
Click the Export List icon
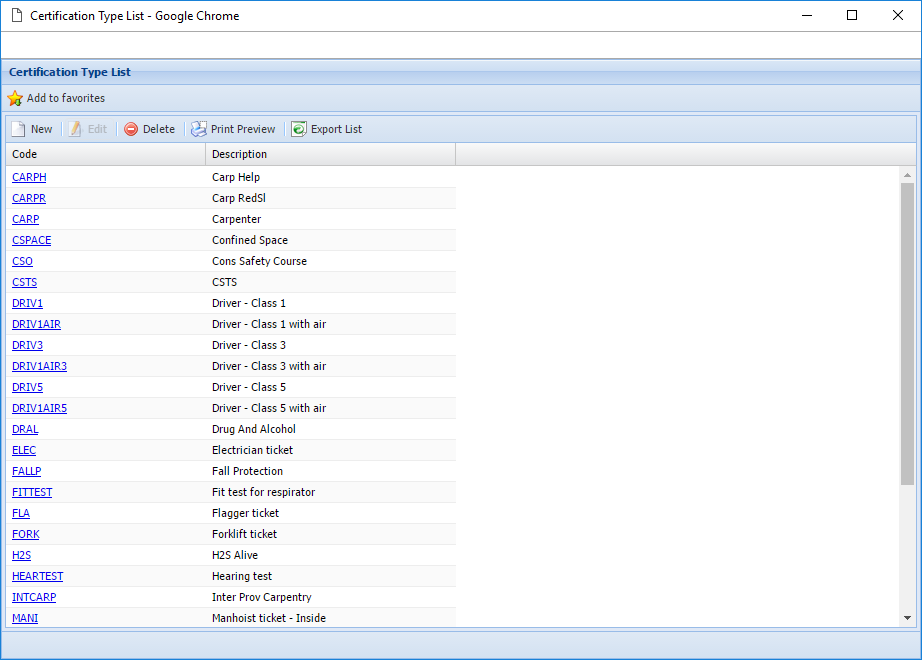click(299, 129)
